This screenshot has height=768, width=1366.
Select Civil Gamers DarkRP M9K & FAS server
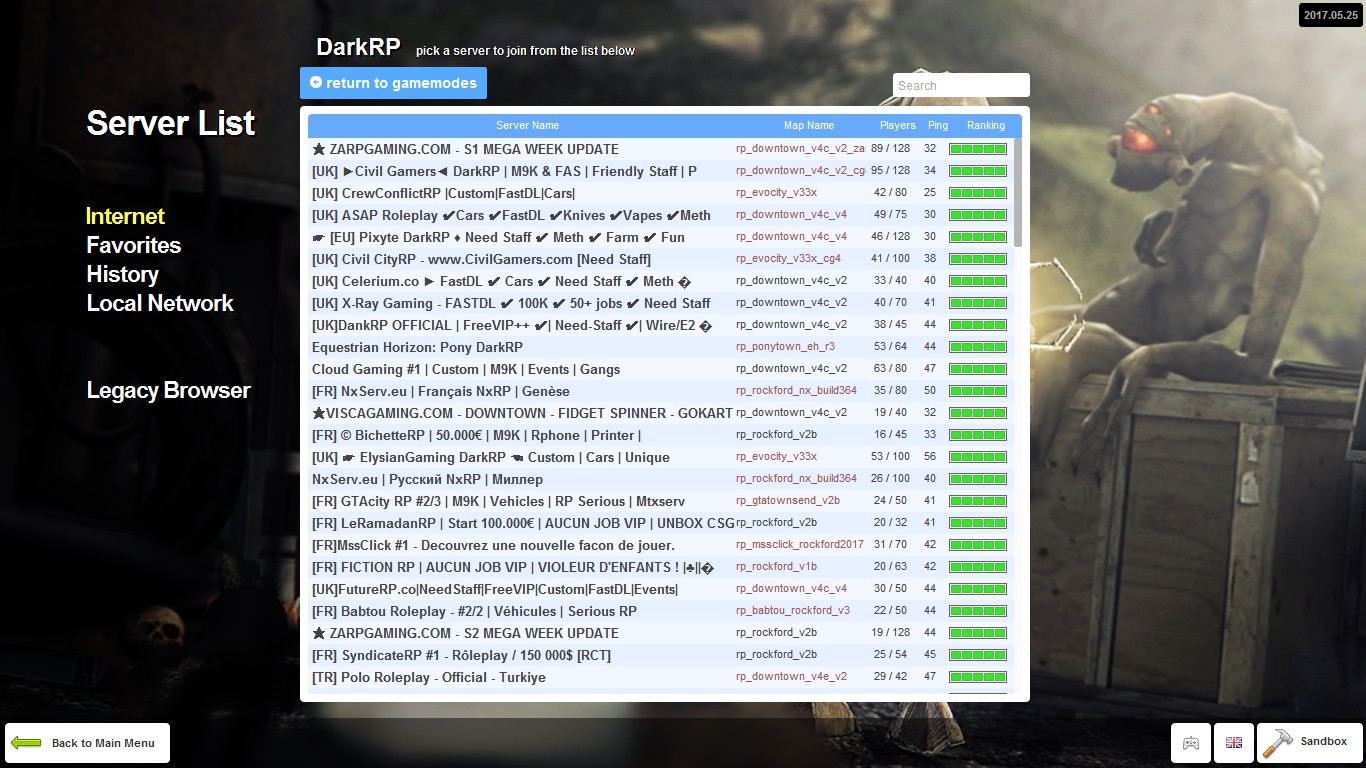tap(660, 171)
